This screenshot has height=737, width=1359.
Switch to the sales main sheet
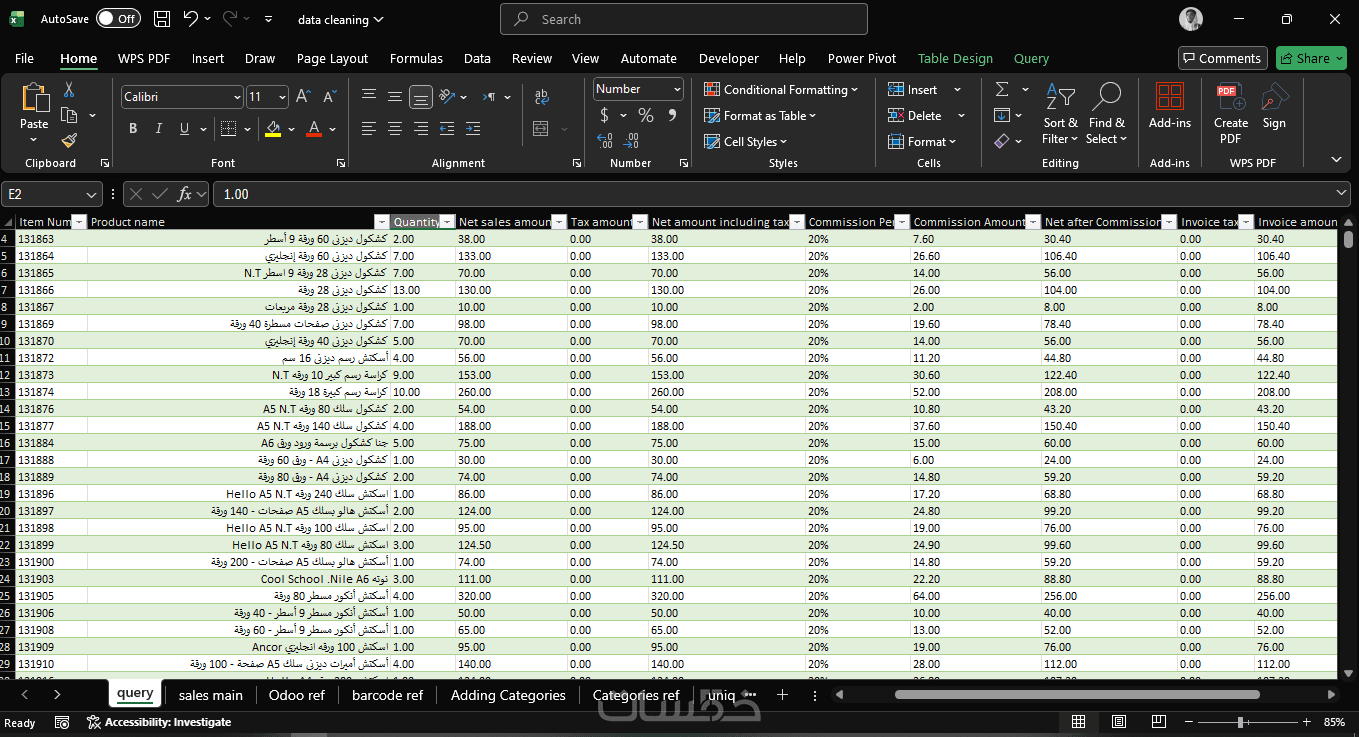[210, 695]
